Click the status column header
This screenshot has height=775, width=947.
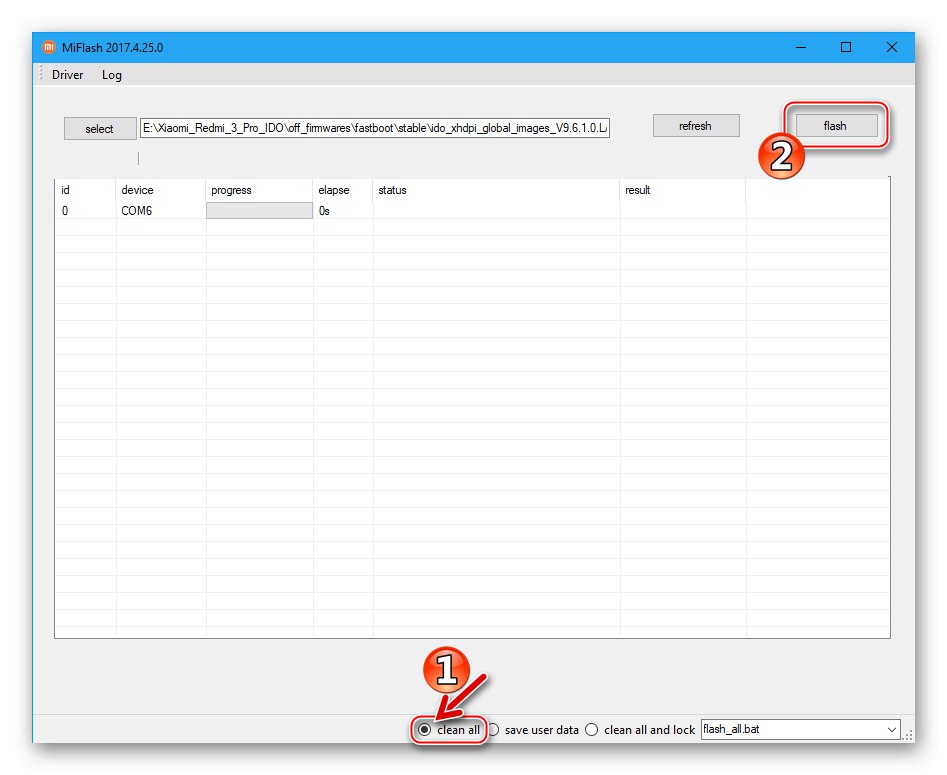[x=496, y=190]
